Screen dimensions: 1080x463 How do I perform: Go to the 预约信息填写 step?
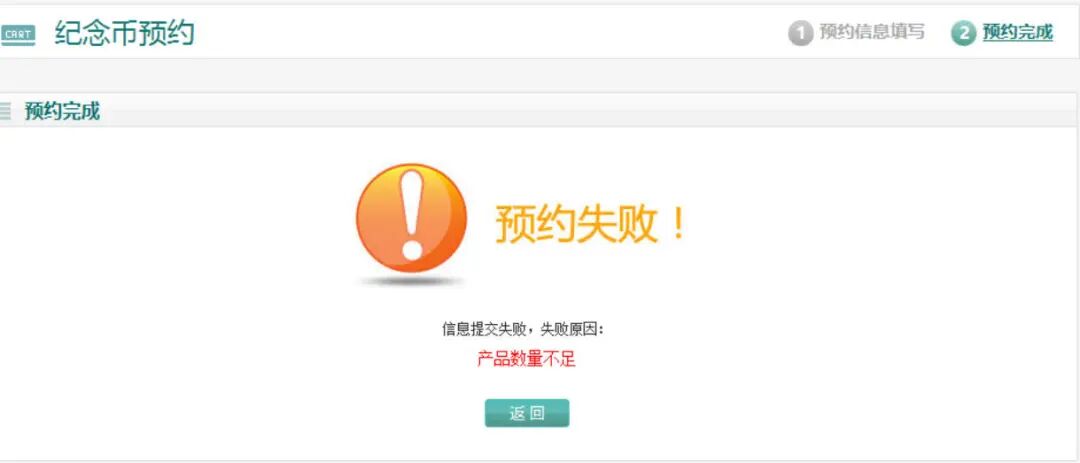(x=872, y=32)
